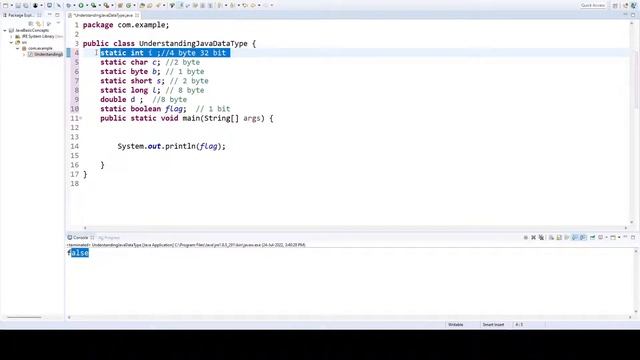Click line 5 'static char c' code
640x360 pixels.
(x=150, y=62)
